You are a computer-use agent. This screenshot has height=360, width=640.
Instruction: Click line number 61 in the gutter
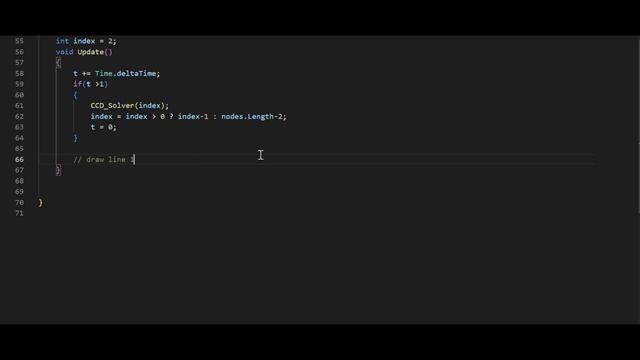[x=19, y=106]
